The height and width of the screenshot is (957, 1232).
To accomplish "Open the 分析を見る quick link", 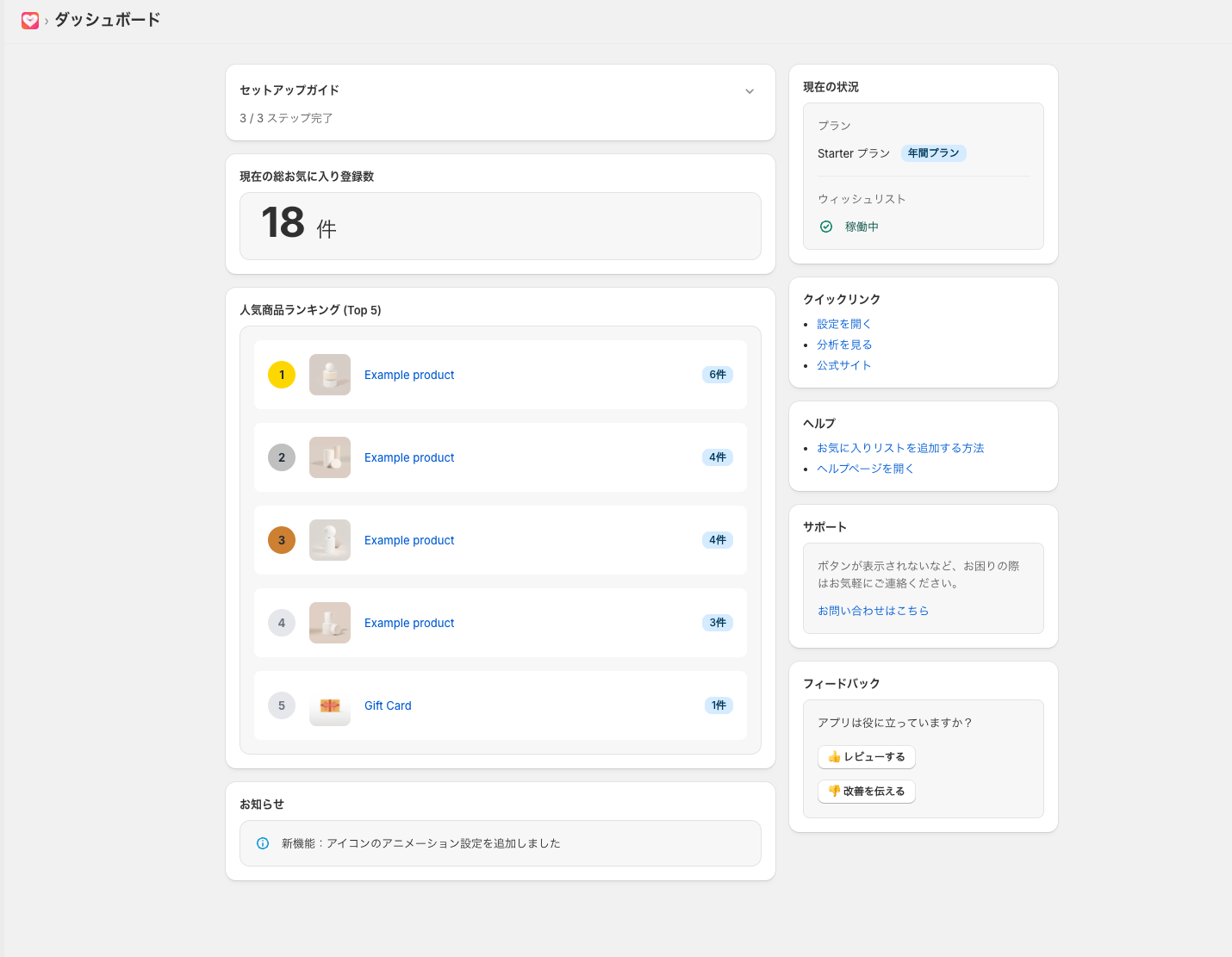I will (x=844, y=344).
